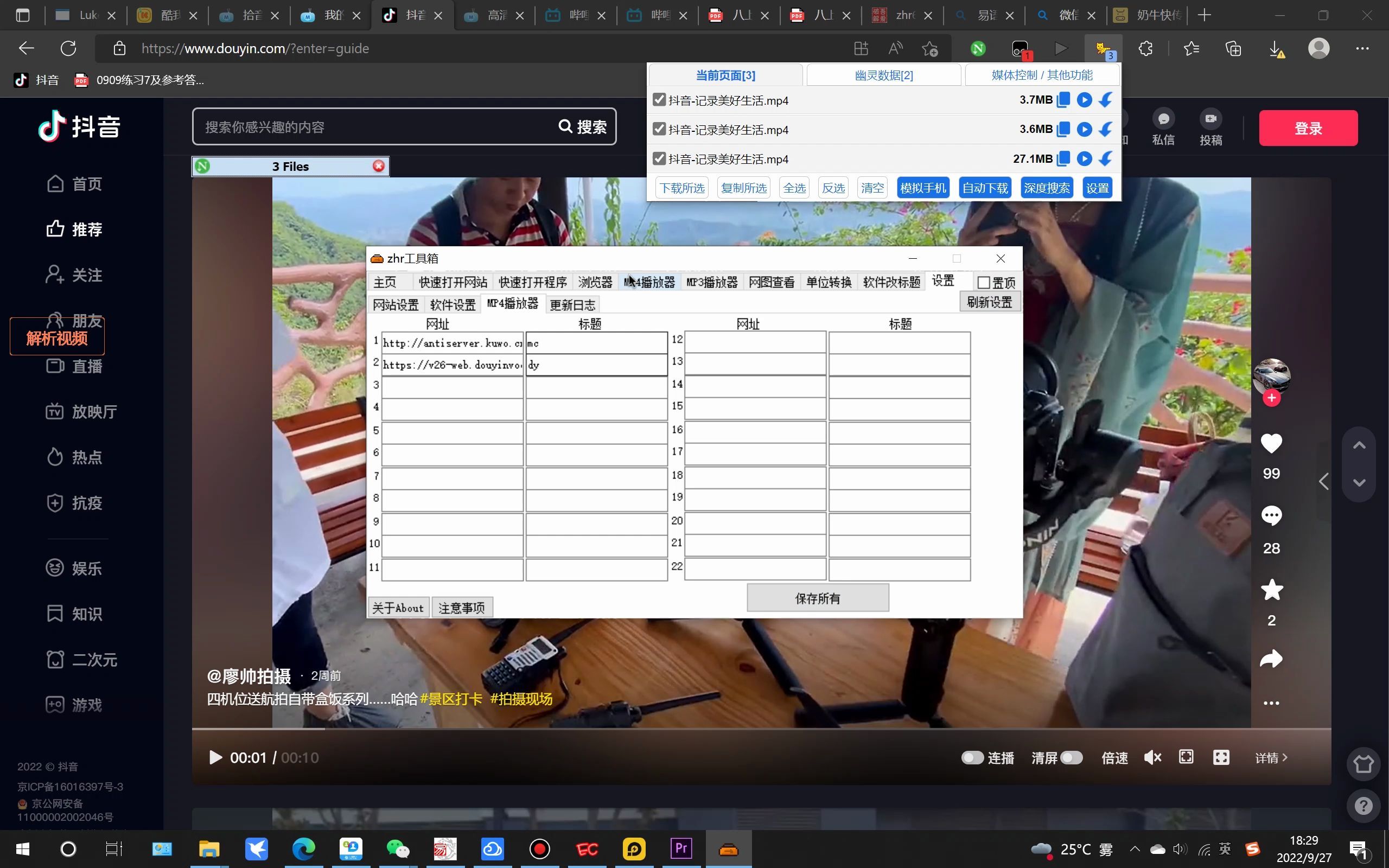Uncheck the 3.7MB mp4 checkbox
1389x868 pixels.
click(659, 100)
